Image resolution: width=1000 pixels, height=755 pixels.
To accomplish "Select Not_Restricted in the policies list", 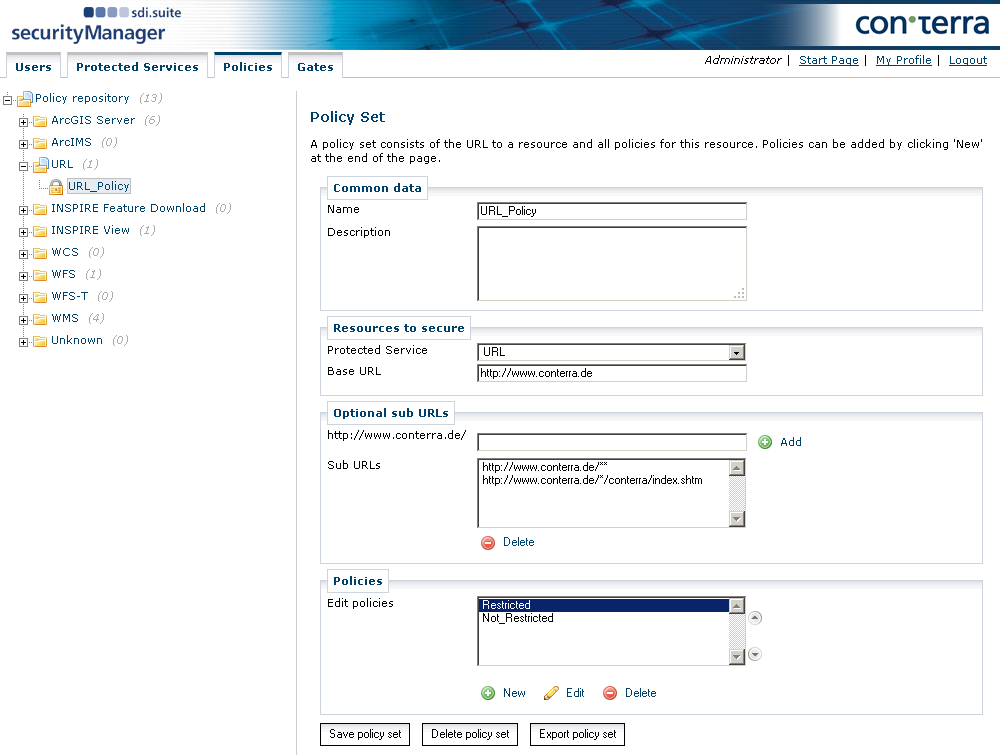I will point(517,618).
